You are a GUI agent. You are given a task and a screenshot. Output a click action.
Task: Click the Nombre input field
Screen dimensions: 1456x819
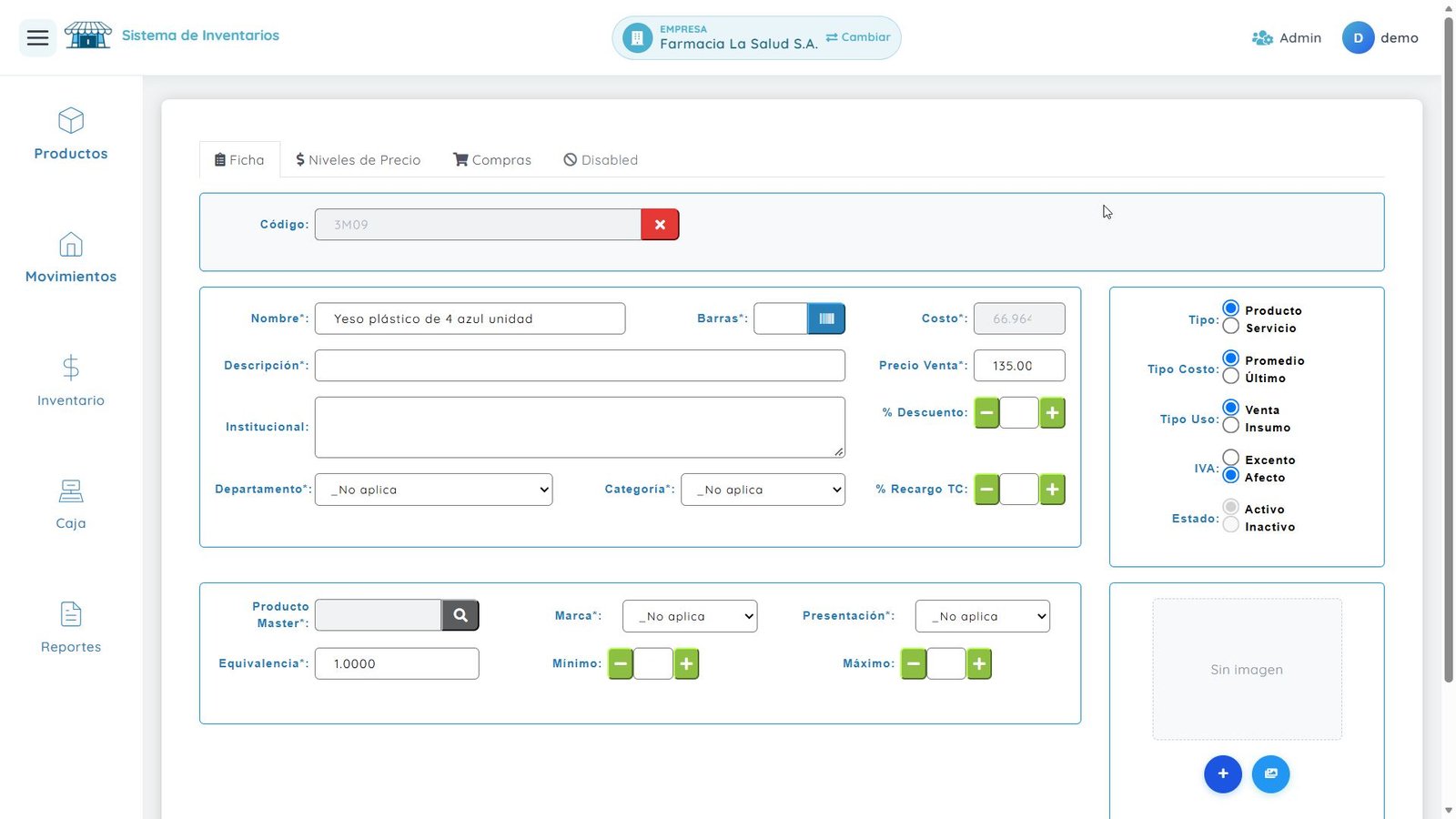470,318
